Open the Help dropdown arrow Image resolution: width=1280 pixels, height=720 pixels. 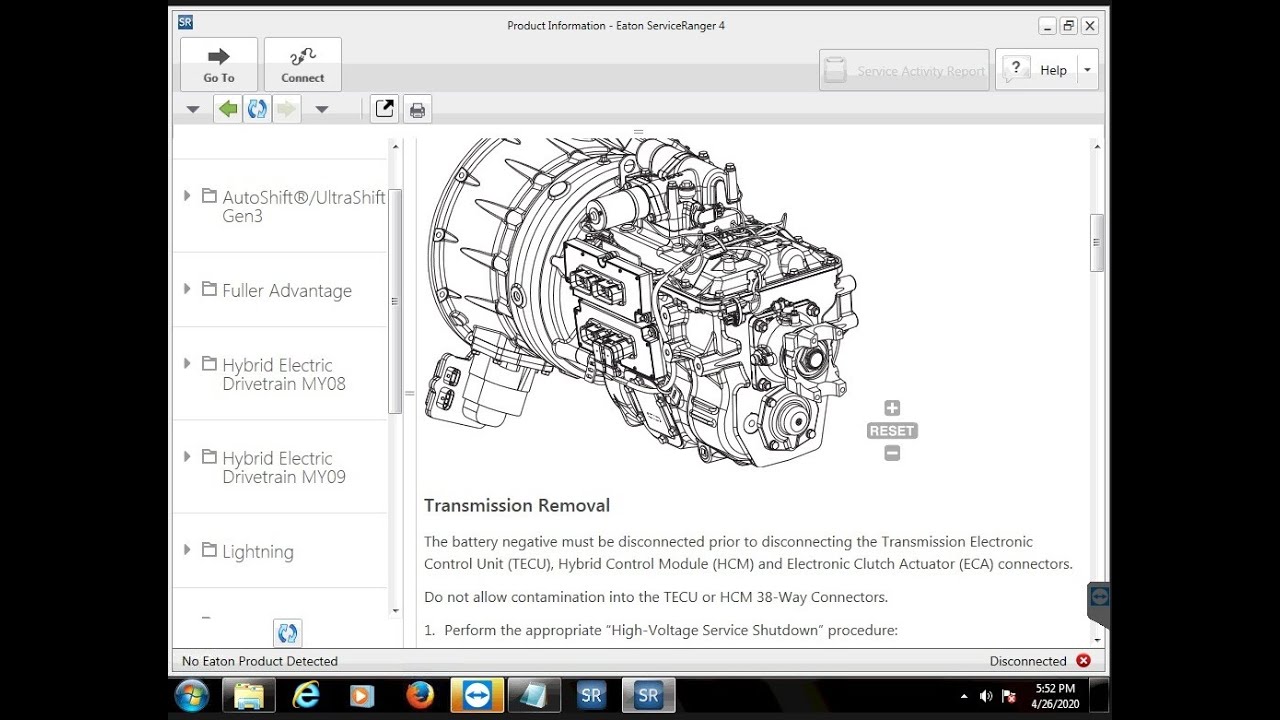tap(1087, 70)
